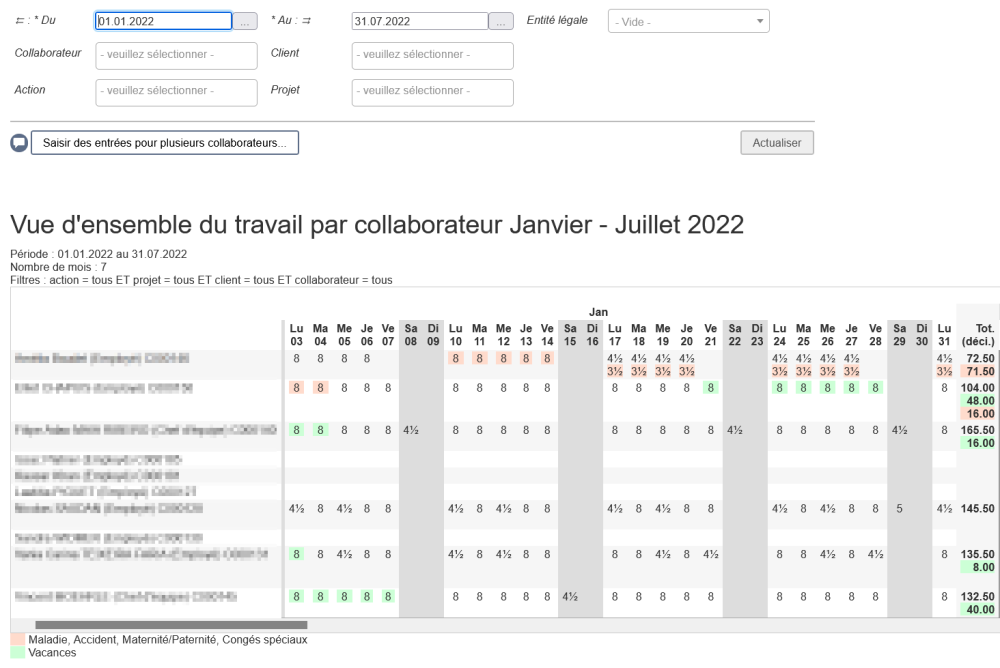Viewport: 1000px width, 668px height.
Task: Click the 165.50 total cell
Action: pyautogui.click(x=975, y=430)
